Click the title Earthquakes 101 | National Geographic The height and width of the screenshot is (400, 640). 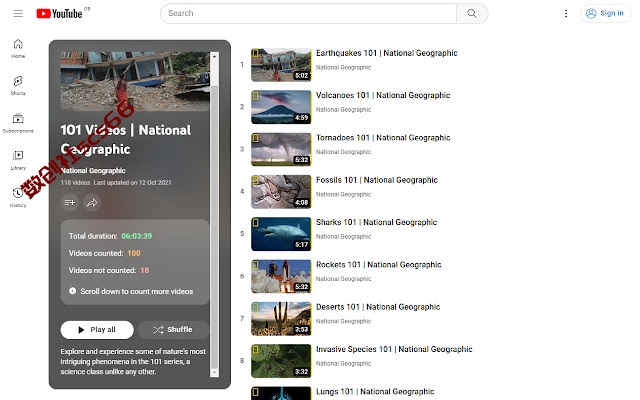[387, 53]
